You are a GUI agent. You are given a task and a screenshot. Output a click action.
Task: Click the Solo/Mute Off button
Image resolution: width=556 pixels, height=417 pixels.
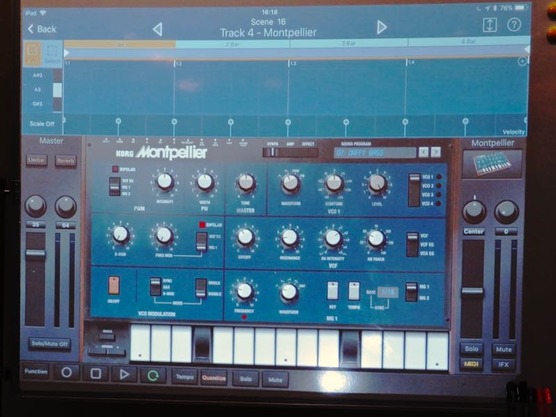point(50,344)
